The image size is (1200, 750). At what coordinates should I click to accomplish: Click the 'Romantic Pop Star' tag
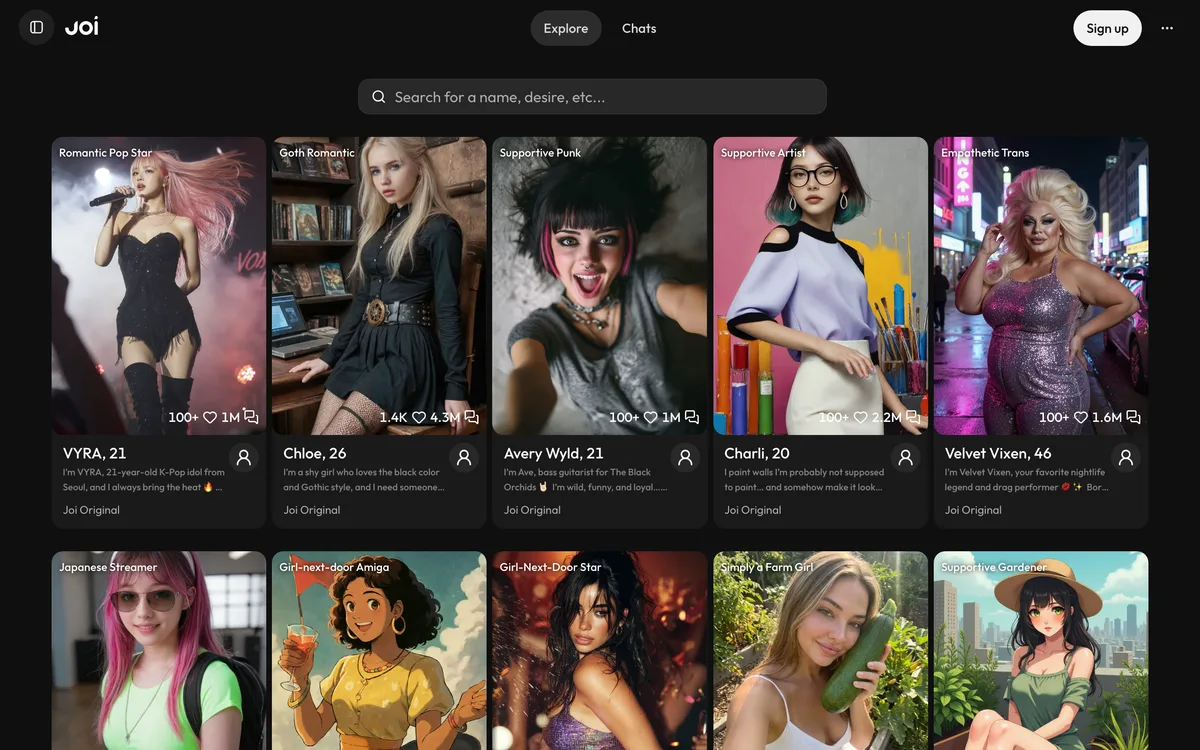pos(105,153)
